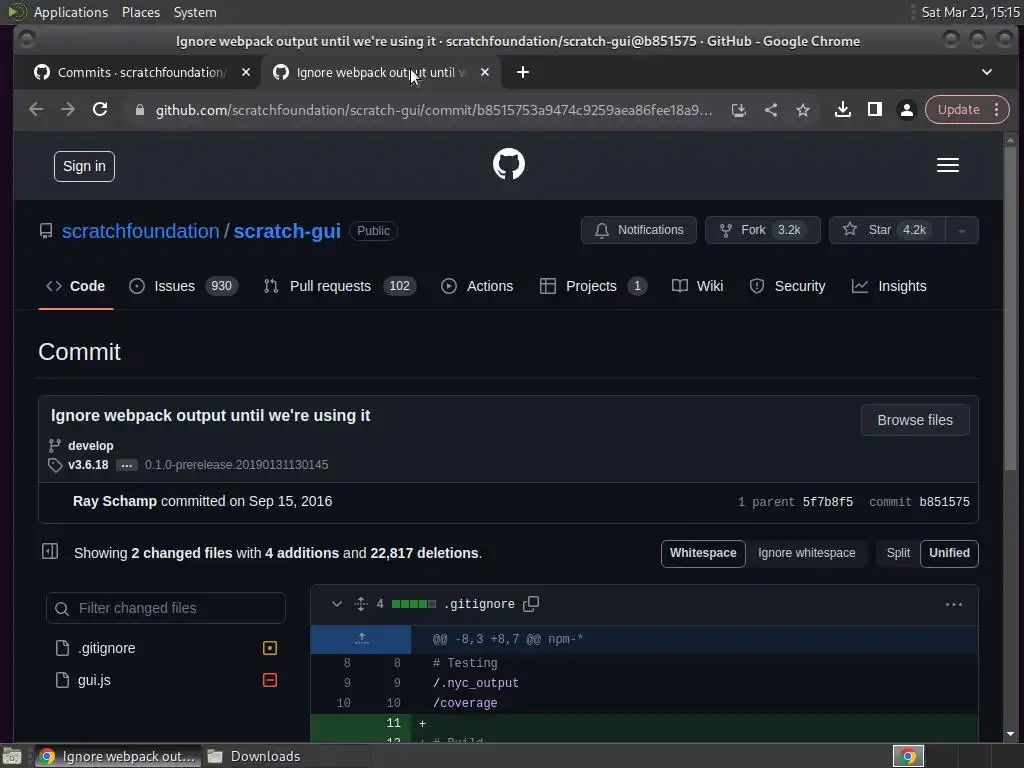Switch to Split diff view
Screen dimensions: 1024x768
tap(898, 553)
